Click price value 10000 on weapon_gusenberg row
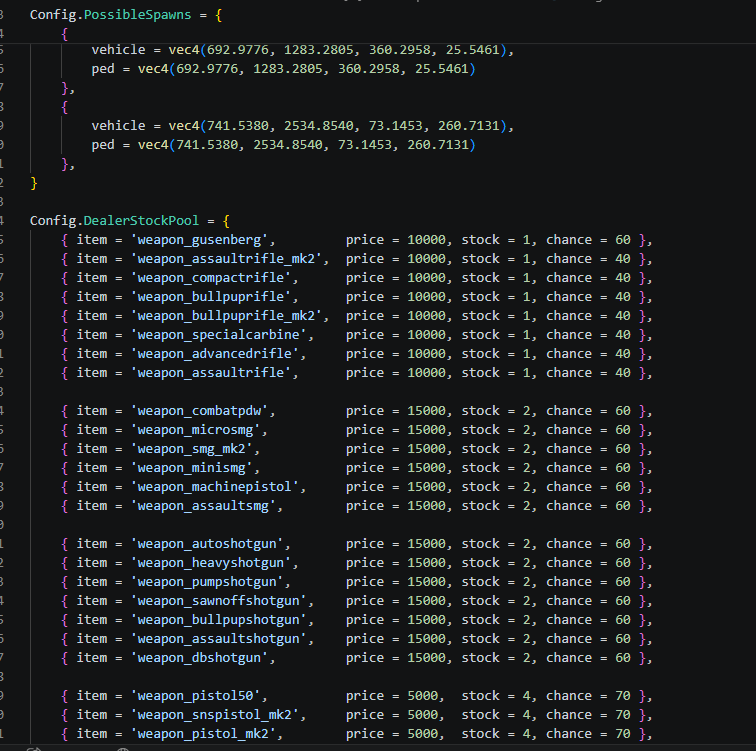This screenshot has height=751, width=756. click(x=427, y=240)
